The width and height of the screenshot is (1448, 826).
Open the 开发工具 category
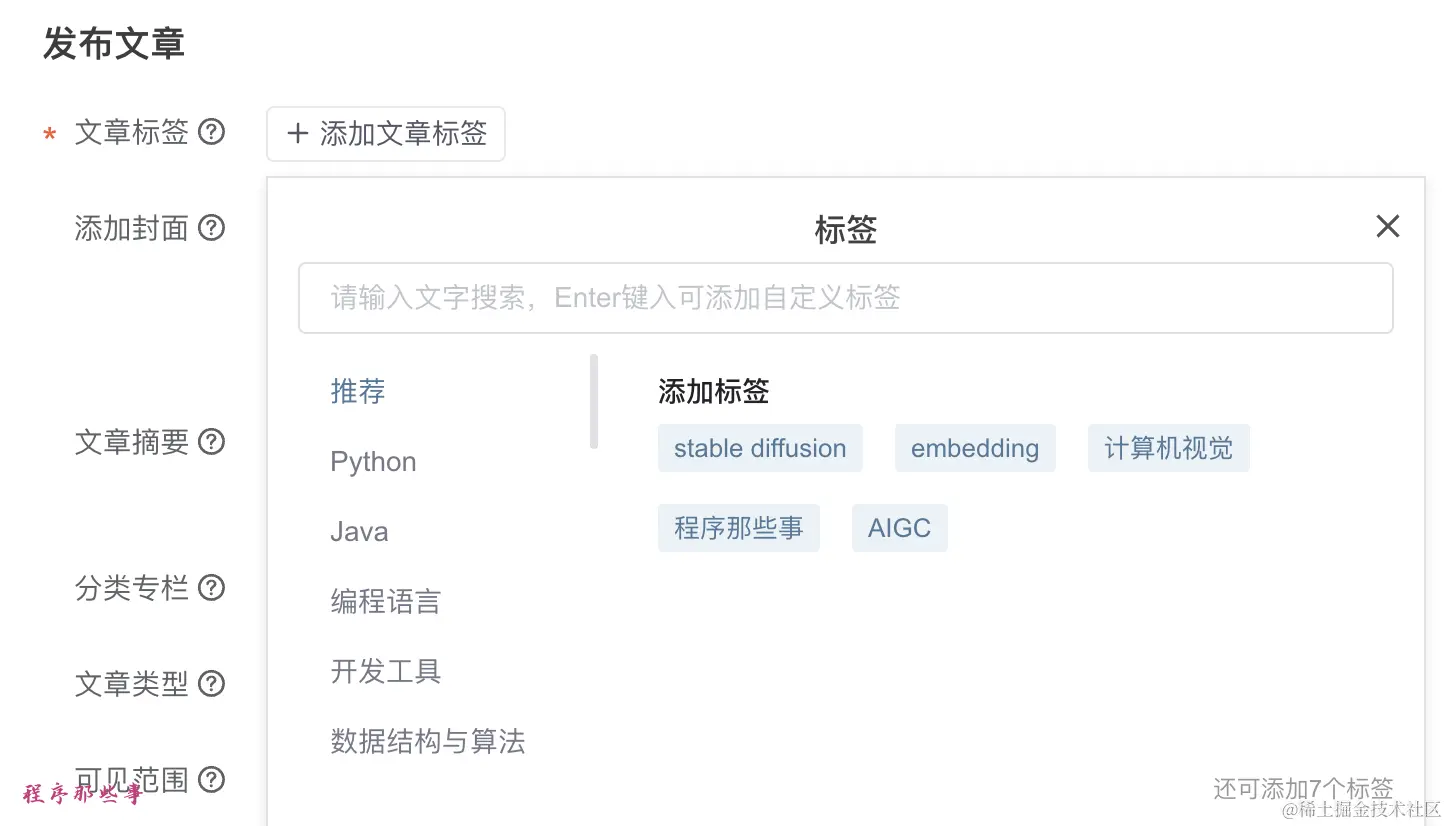385,672
